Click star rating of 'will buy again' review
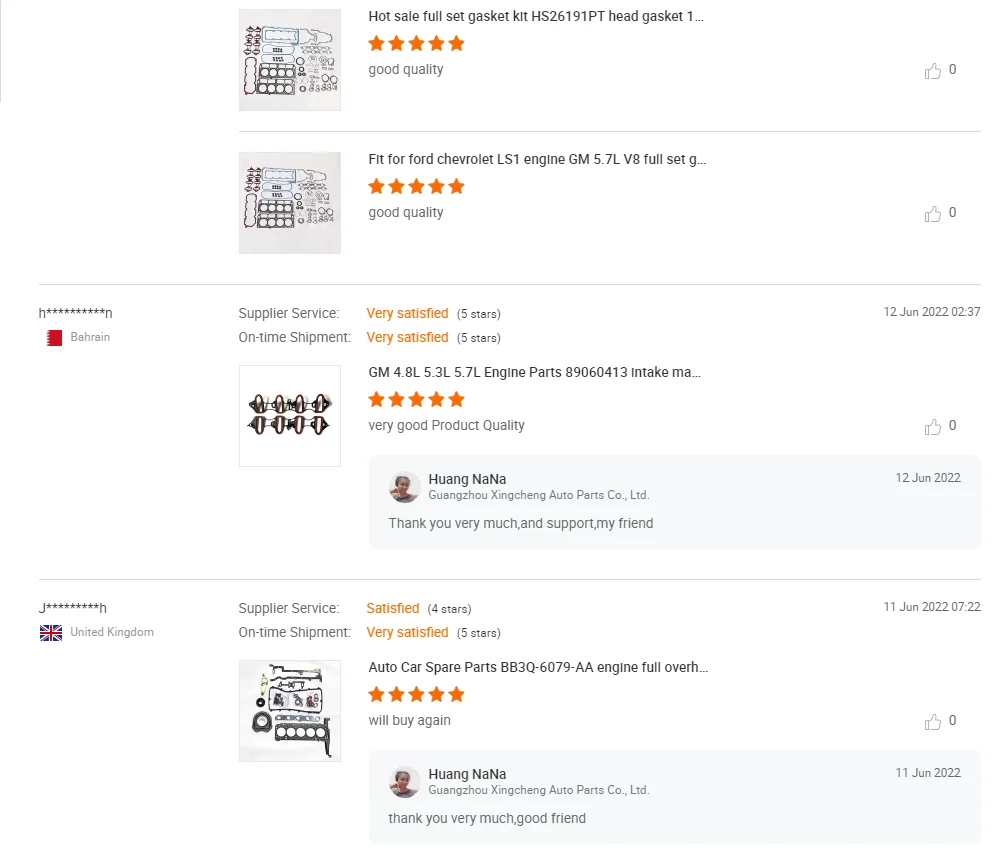Image resolution: width=995 pixels, height=857 pixels. (x=416, y=695)
